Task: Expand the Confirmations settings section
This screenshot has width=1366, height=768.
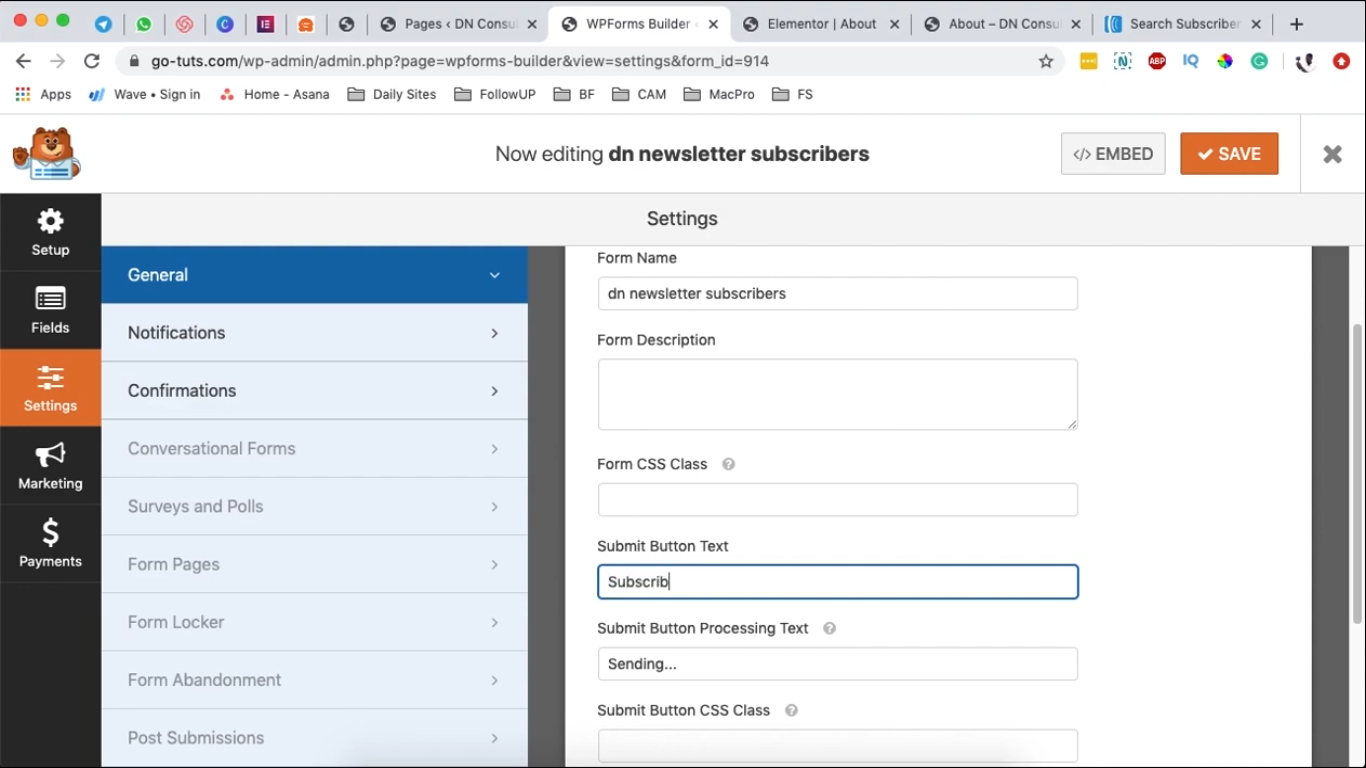Action: [314, 391]
